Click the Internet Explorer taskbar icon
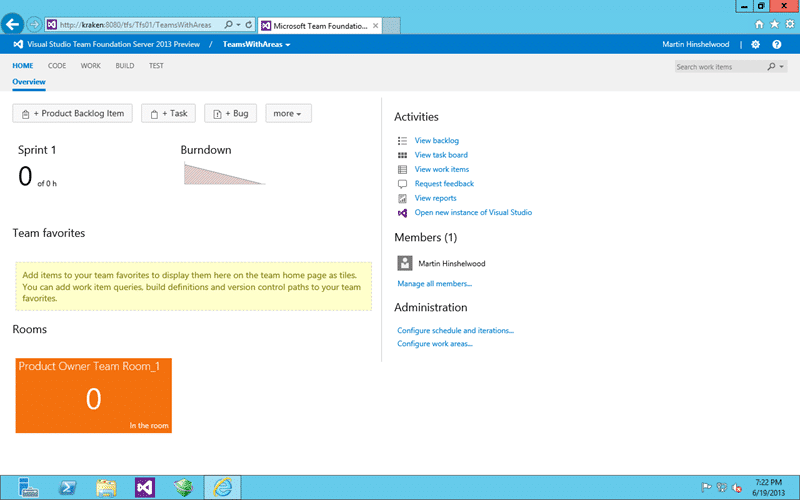 click(222, 487)
